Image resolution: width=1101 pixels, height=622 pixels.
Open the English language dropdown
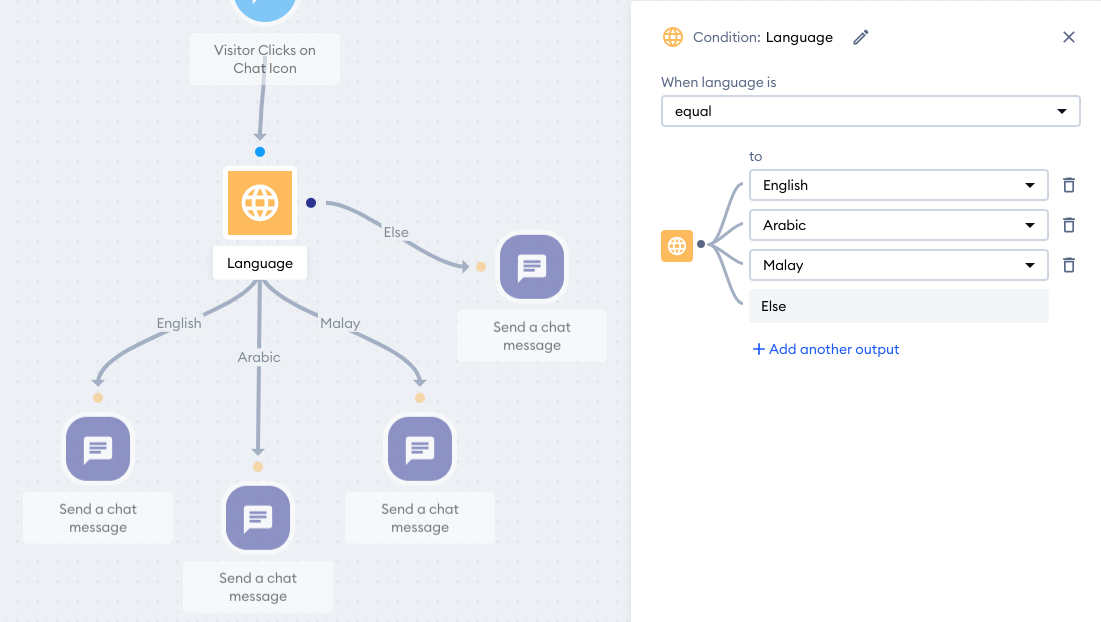[x=899, y=185]
